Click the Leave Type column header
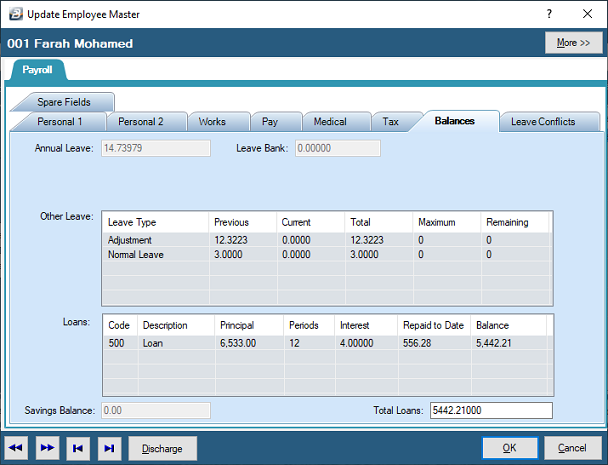The width and height of the screenshot is (608, 465). coord(155,222)
